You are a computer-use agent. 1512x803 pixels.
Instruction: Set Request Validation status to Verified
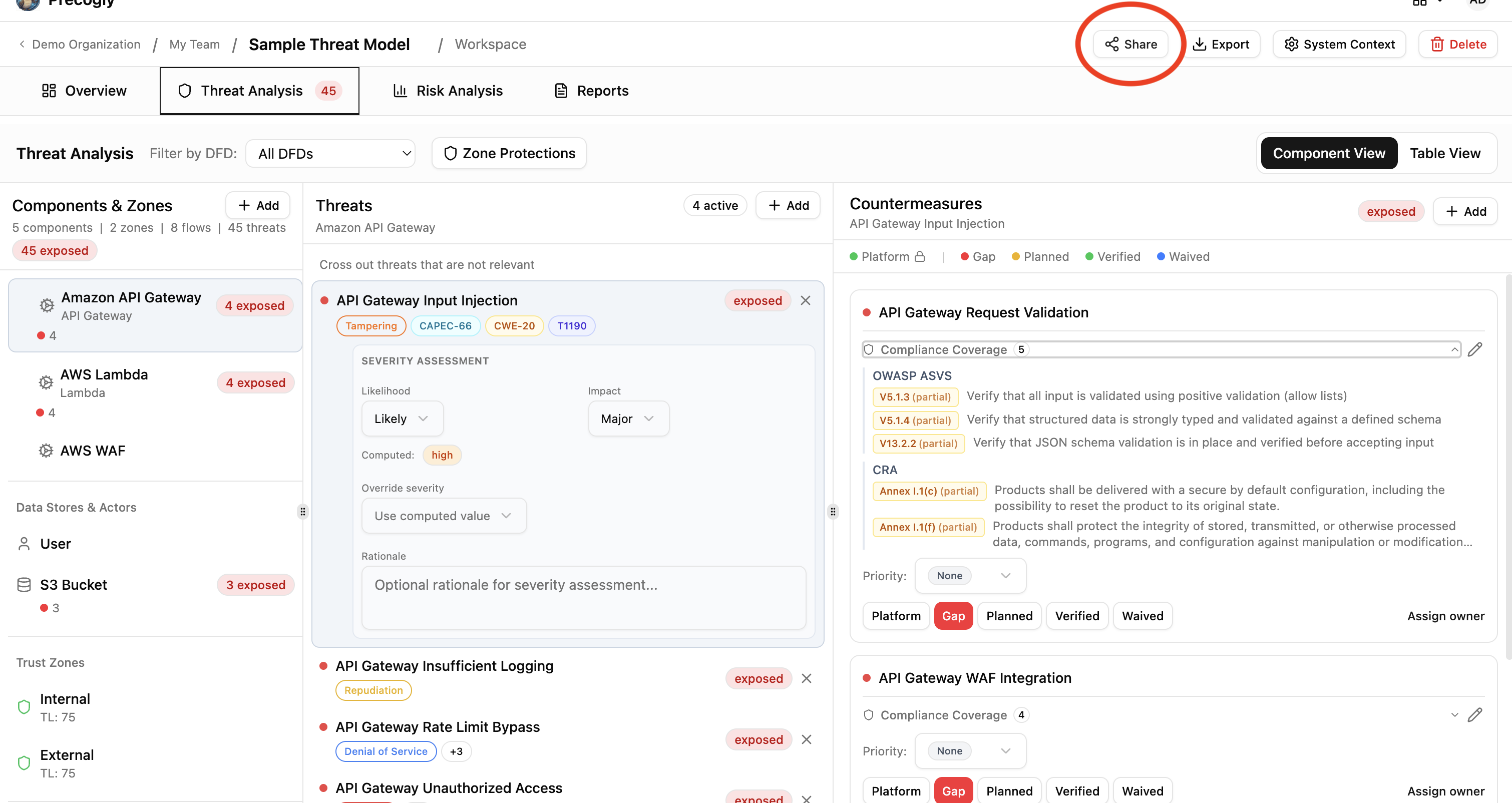(1077, 616)
